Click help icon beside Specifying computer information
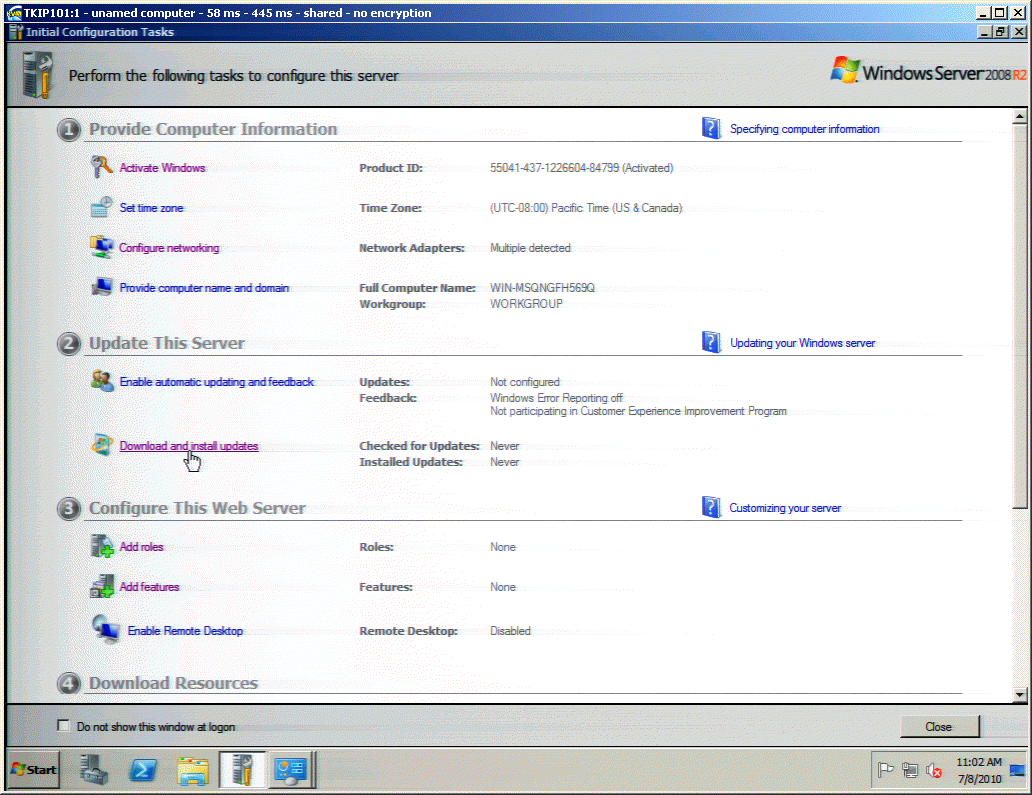Image resolution: width=1032 pixels, height=795 pixels. (x=711, y=128)
